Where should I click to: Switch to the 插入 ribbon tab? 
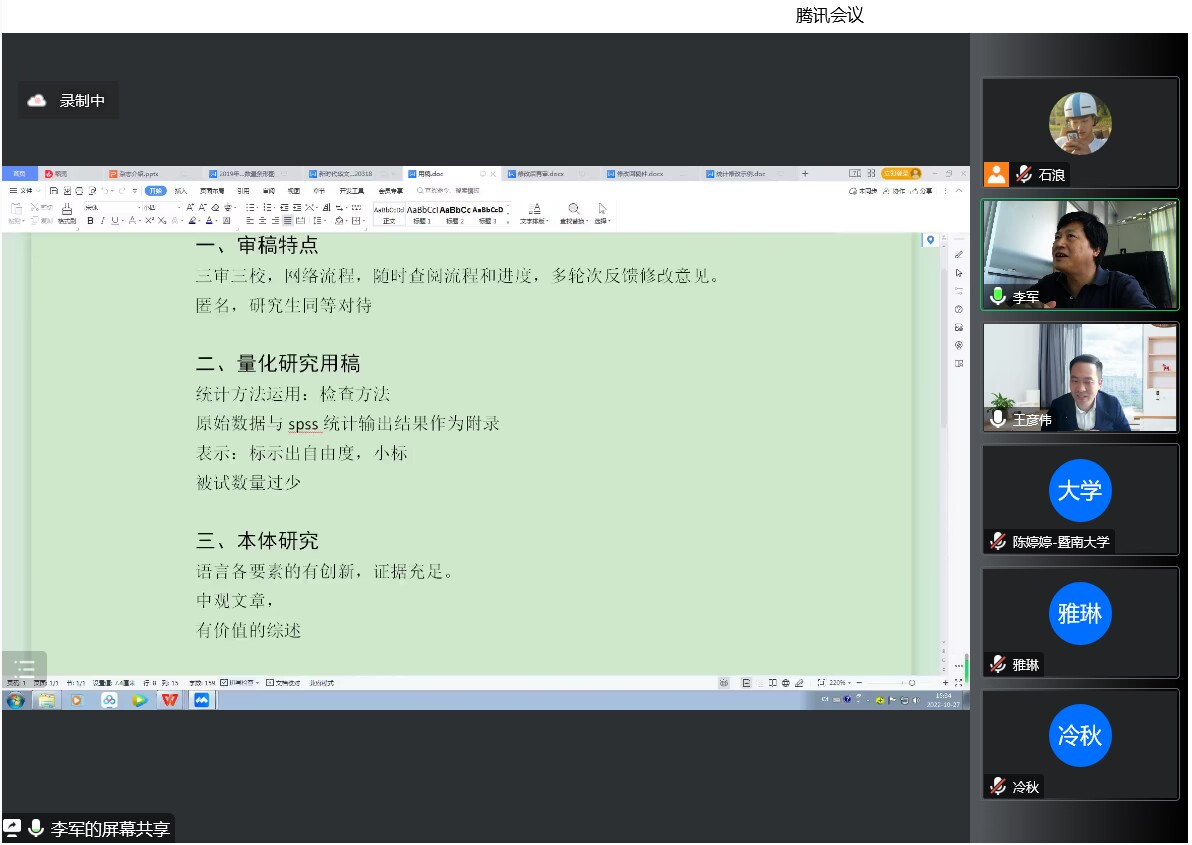pyautogui.click(x=181, y=190)
